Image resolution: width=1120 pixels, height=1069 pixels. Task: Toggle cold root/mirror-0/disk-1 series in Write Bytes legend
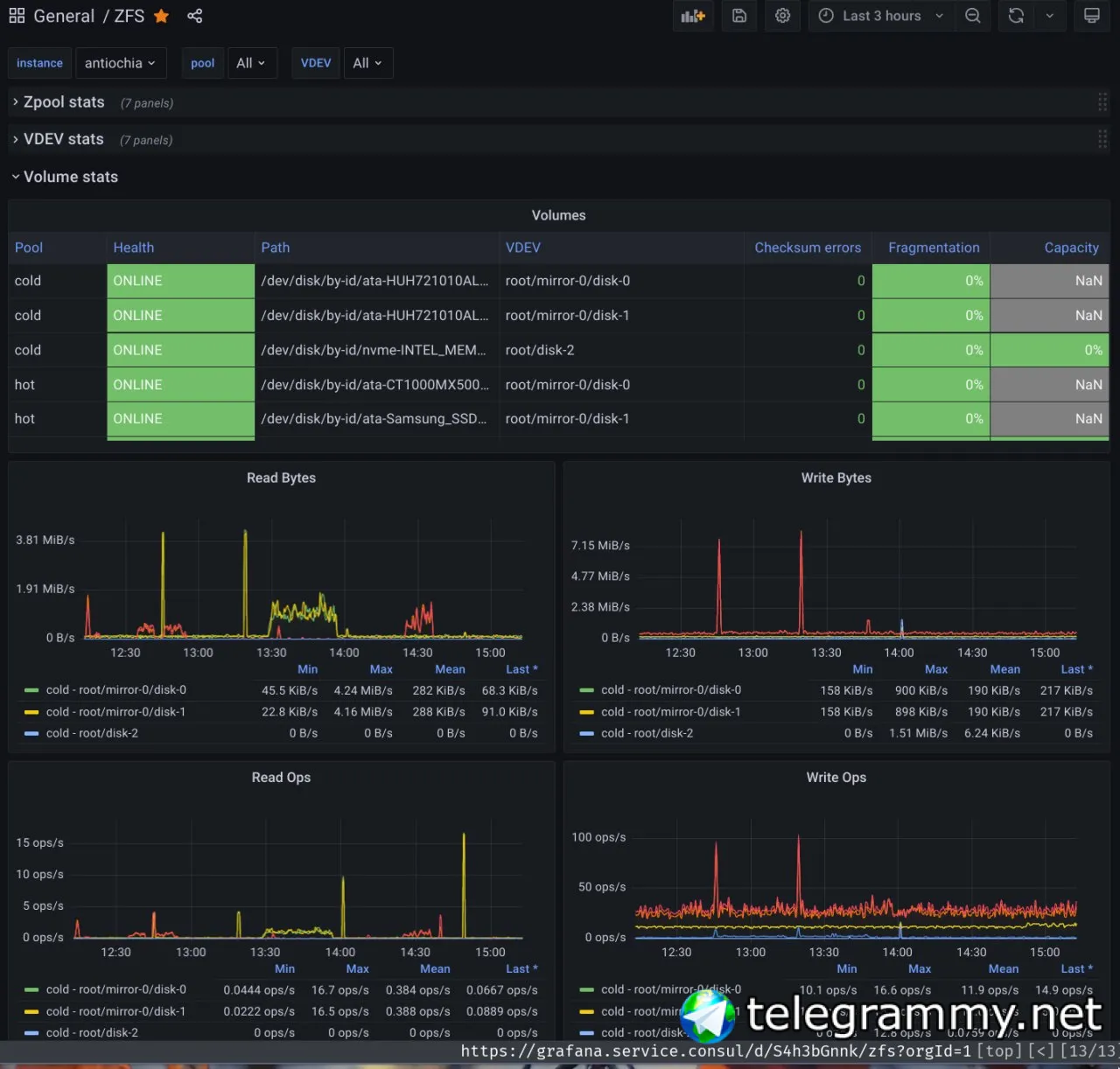point(670,712)
